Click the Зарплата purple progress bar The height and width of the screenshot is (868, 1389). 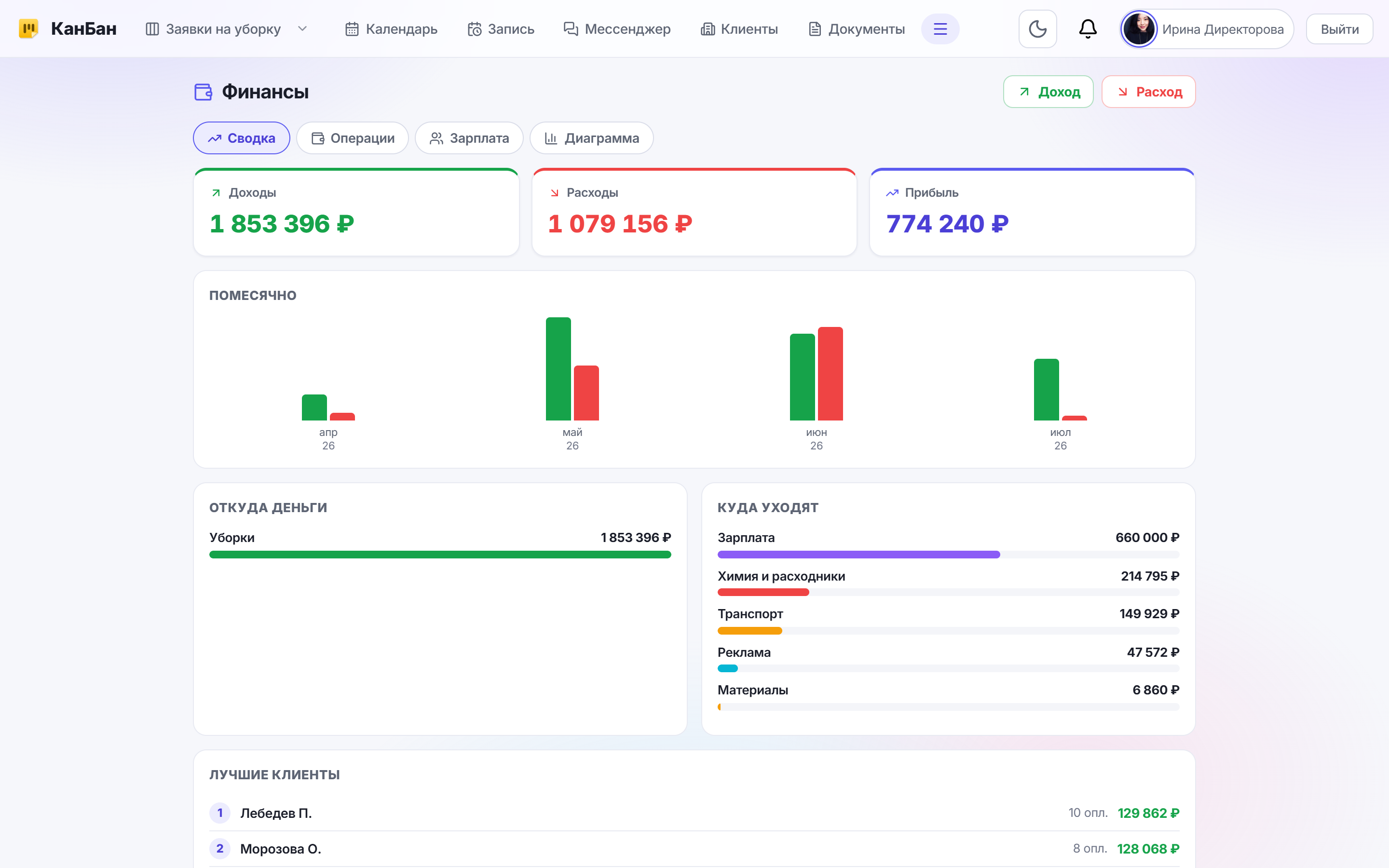[x=858, y=555]
